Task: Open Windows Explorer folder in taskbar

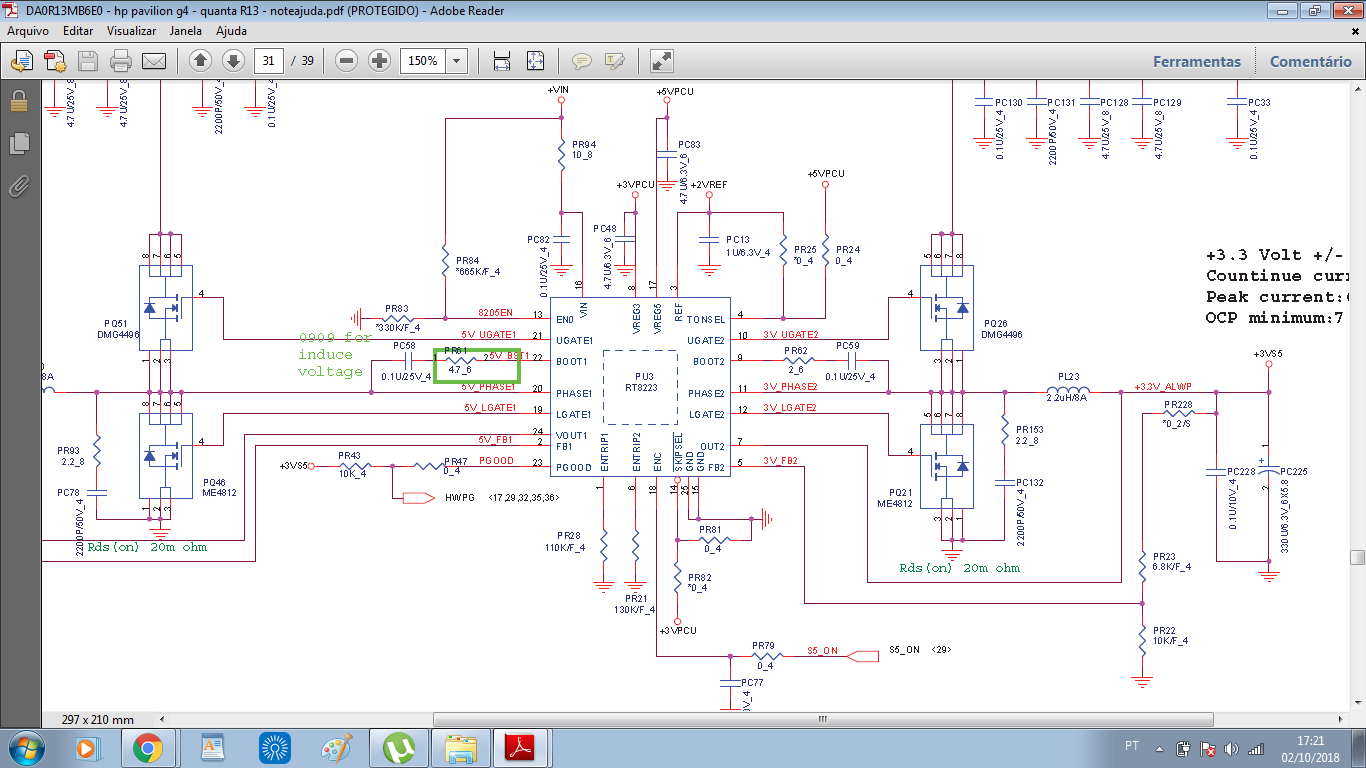Action: 462,748
